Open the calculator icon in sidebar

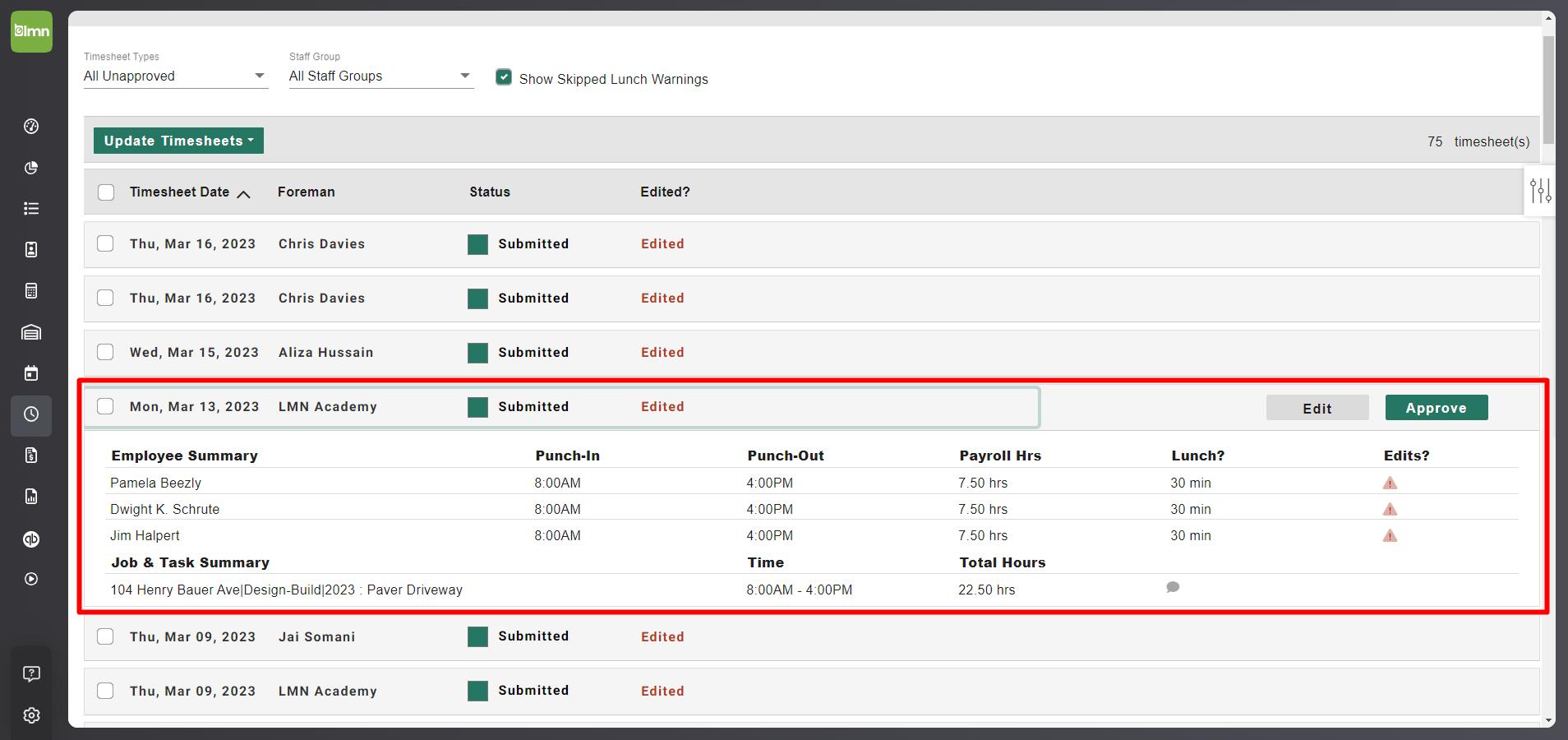tap(31, 291)
